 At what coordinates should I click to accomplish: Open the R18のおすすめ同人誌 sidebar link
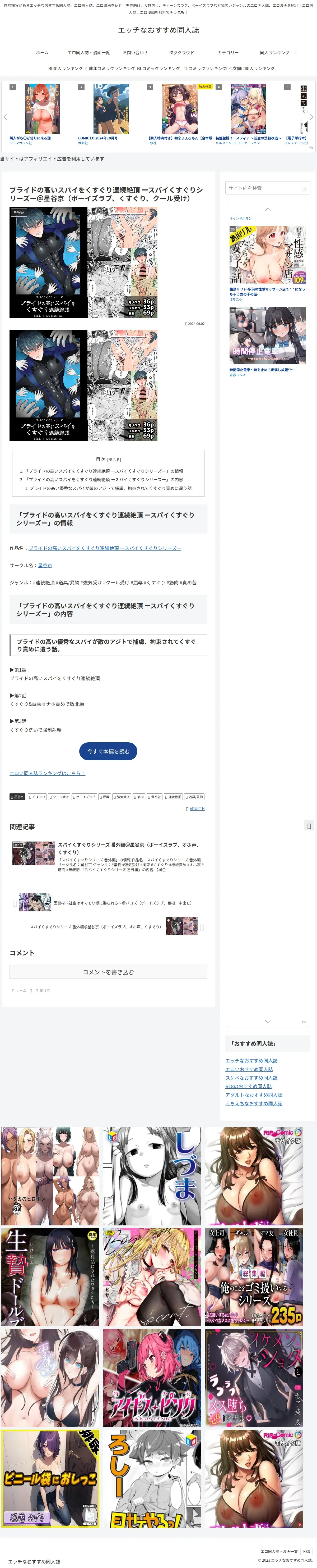coord(248,1087)
